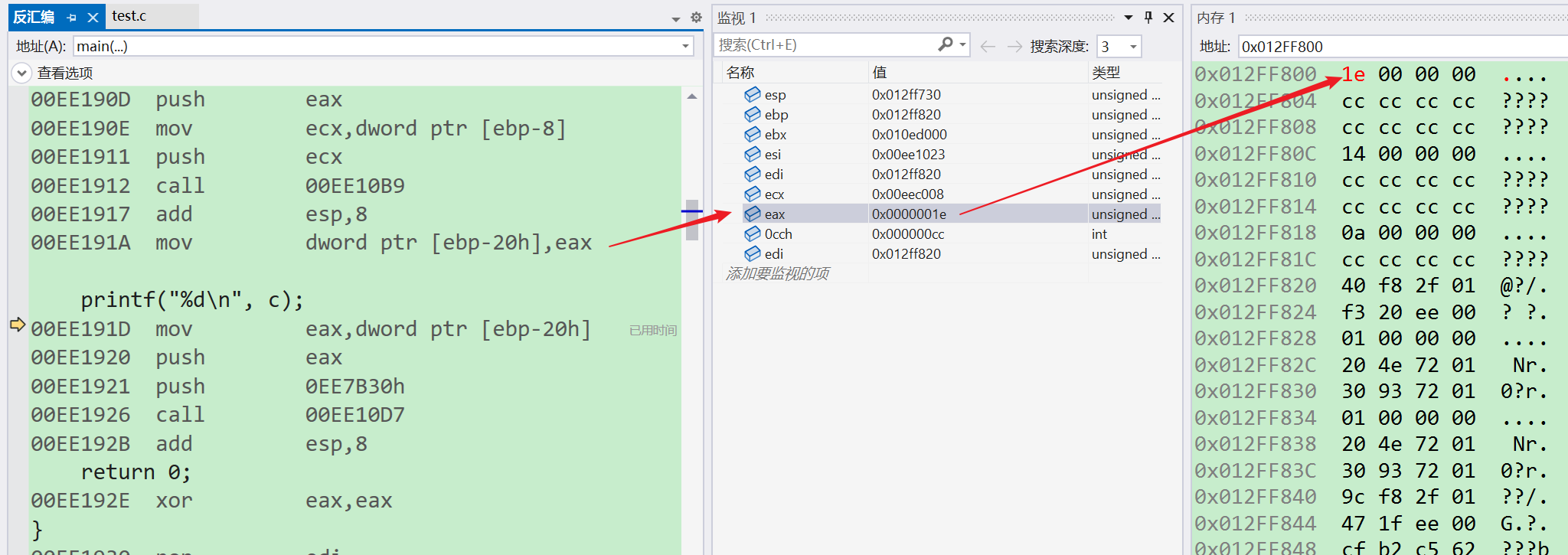1568x555 pixels.
Task: Select the eax watch row icon
Action: click(x=753, y=214)
